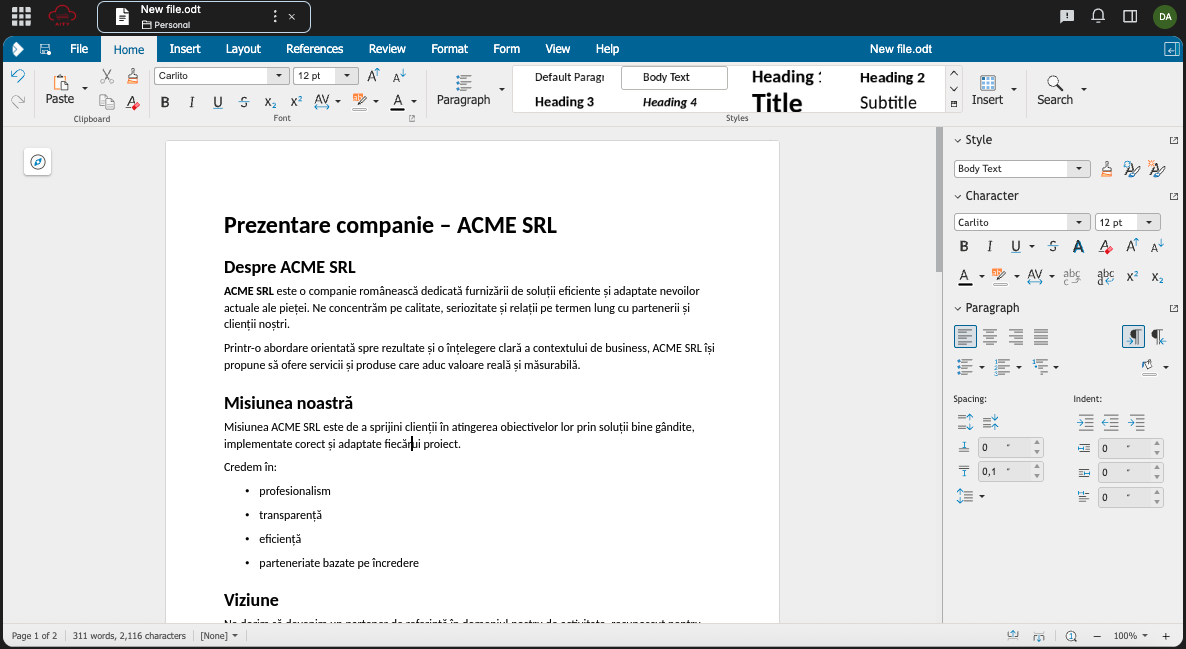Viewport: 1186px width, 649px height.
Task: Toggle Italic in the sidebar Character panel
Action: coord(990,247)
